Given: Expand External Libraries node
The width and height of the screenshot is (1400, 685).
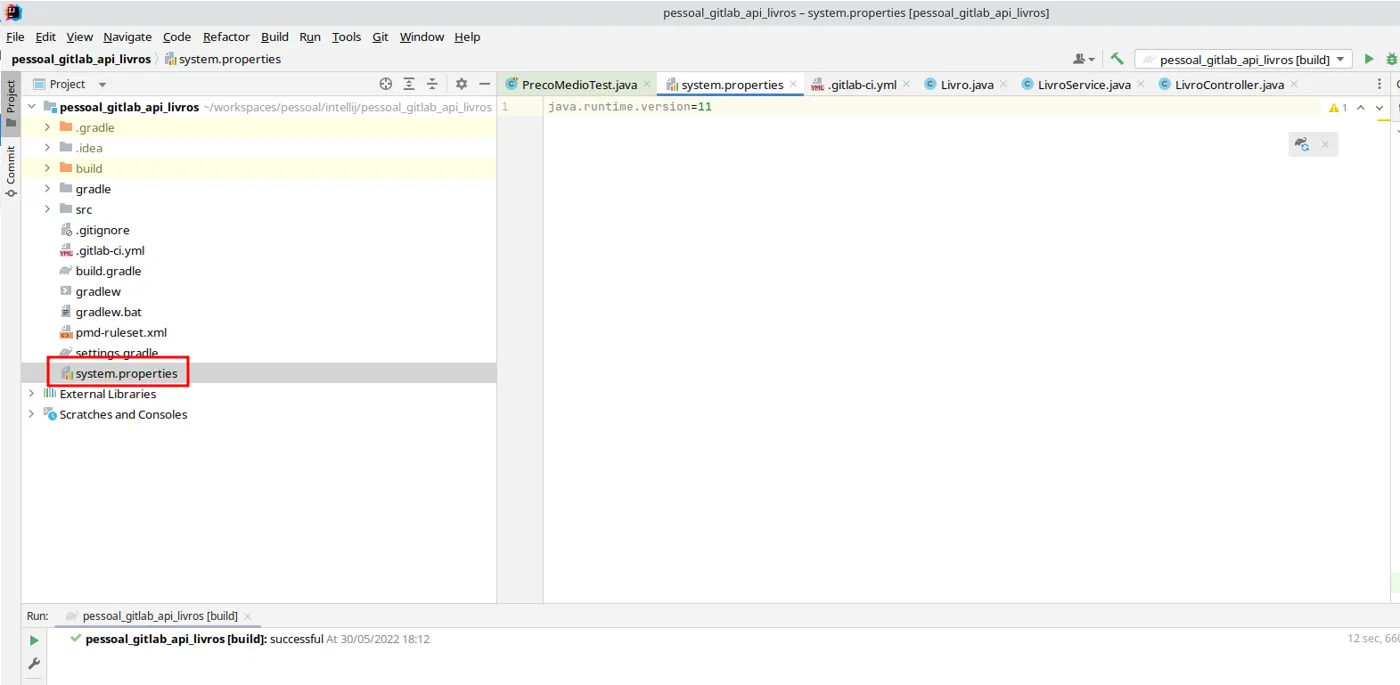Looking at the screenshot, I should [x=31, y=394].
